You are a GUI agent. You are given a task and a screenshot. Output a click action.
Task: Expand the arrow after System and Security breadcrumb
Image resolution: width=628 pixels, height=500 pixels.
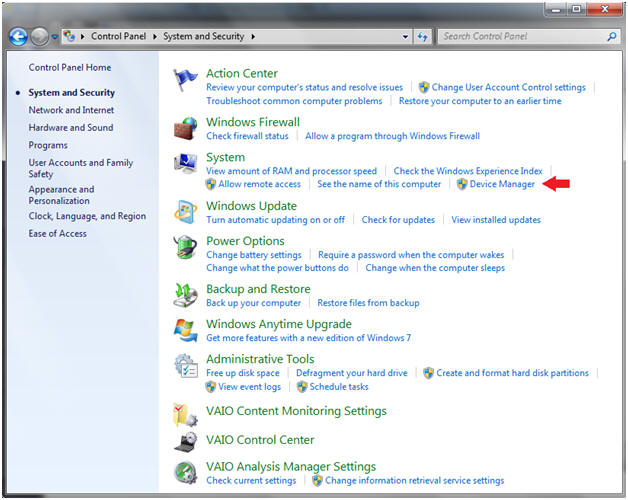253,36
